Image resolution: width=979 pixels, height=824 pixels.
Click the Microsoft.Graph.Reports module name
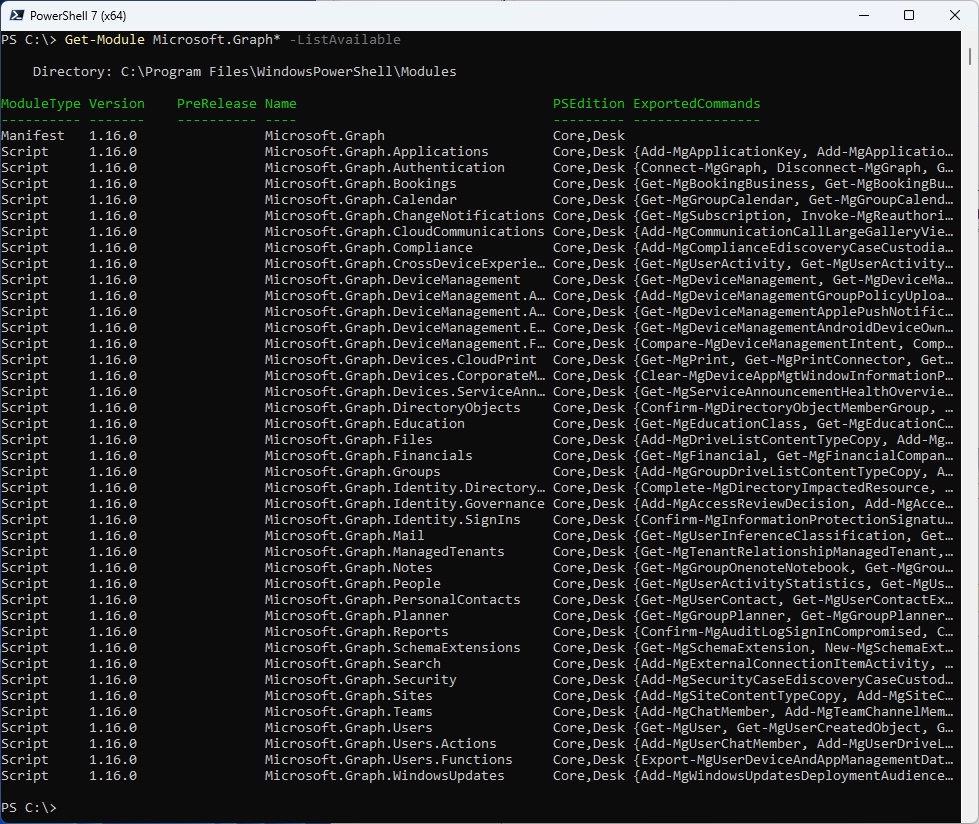point(357,632)
